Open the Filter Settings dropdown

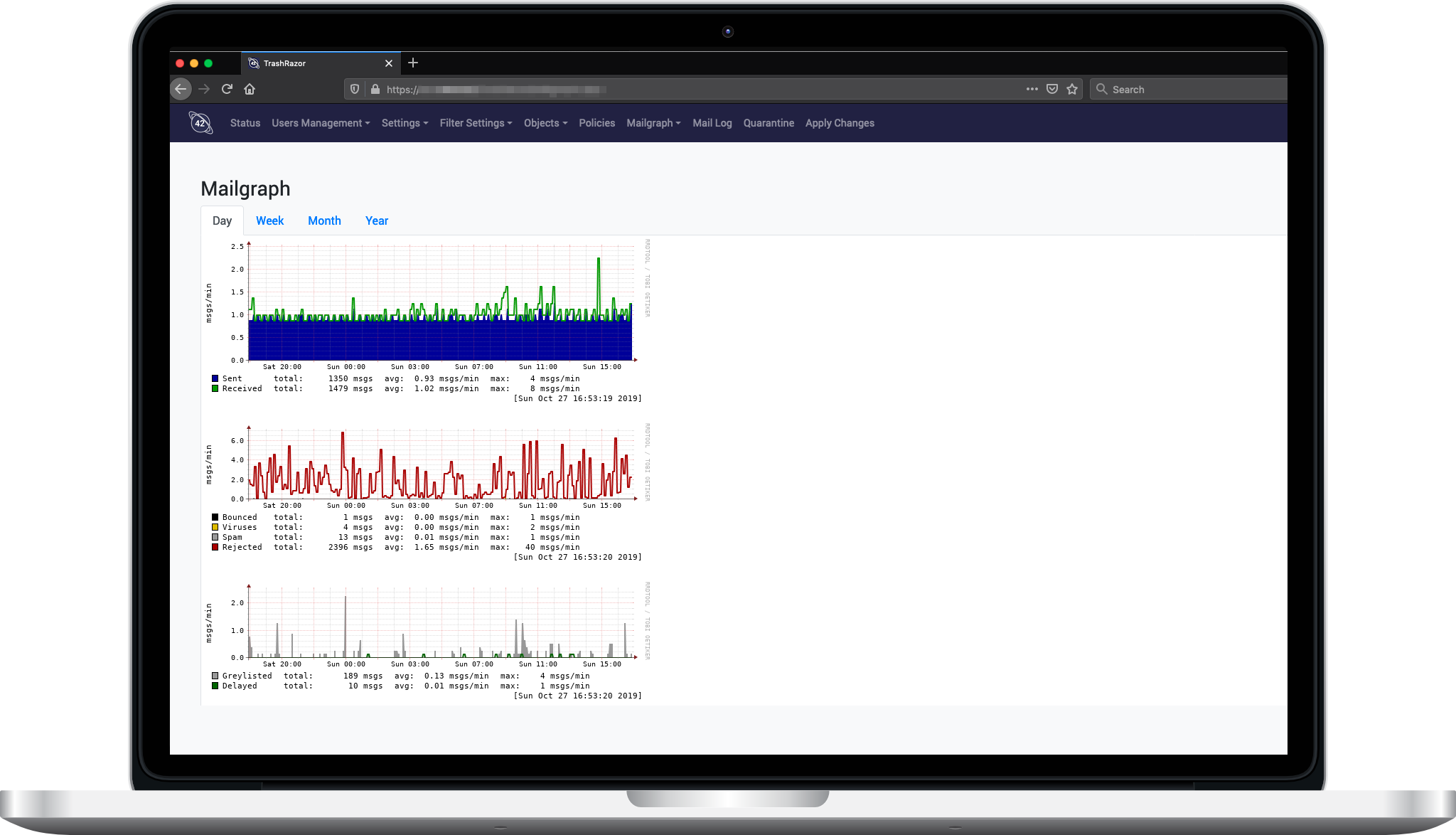(x=475, y=123)
